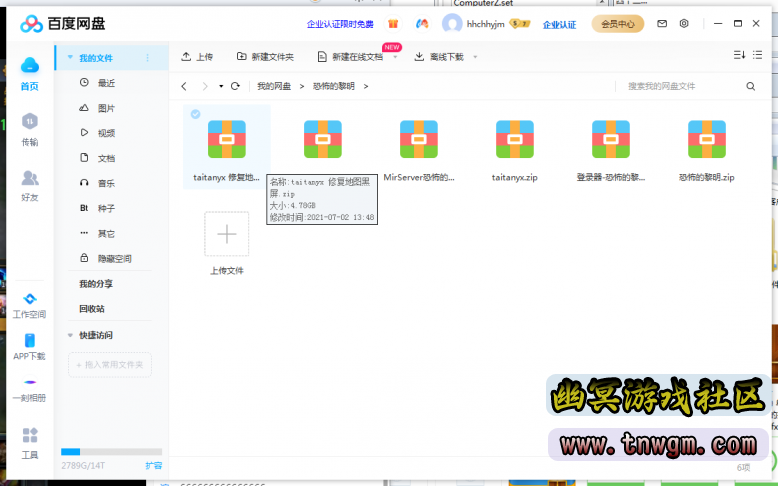Screen dimensions: 778x486
Task: Uncheck the taitanyx 修复地... file checkmark
Action: point(195,114)
